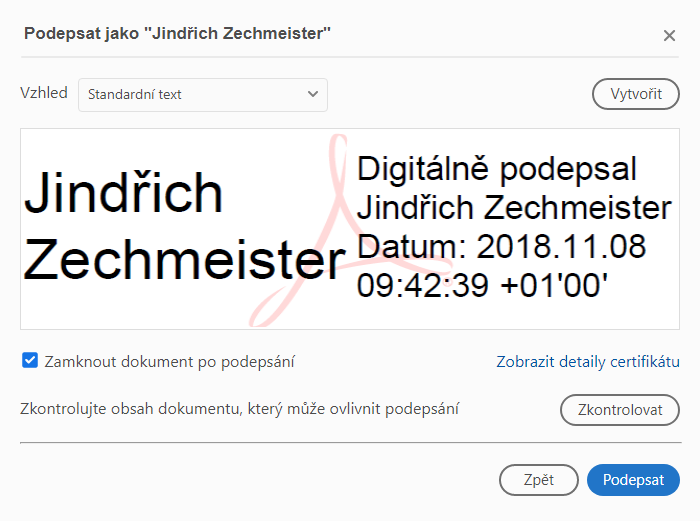The image size is (700, 521).
Task: Go back with the Zpět button
Action: pyautogui.click(x=538, y=480)
